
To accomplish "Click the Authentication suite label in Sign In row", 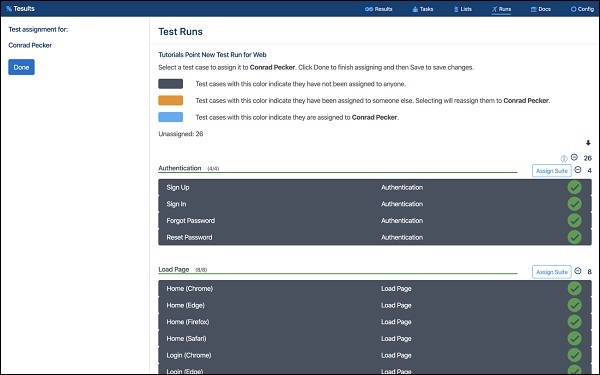I will pos(402,204).
